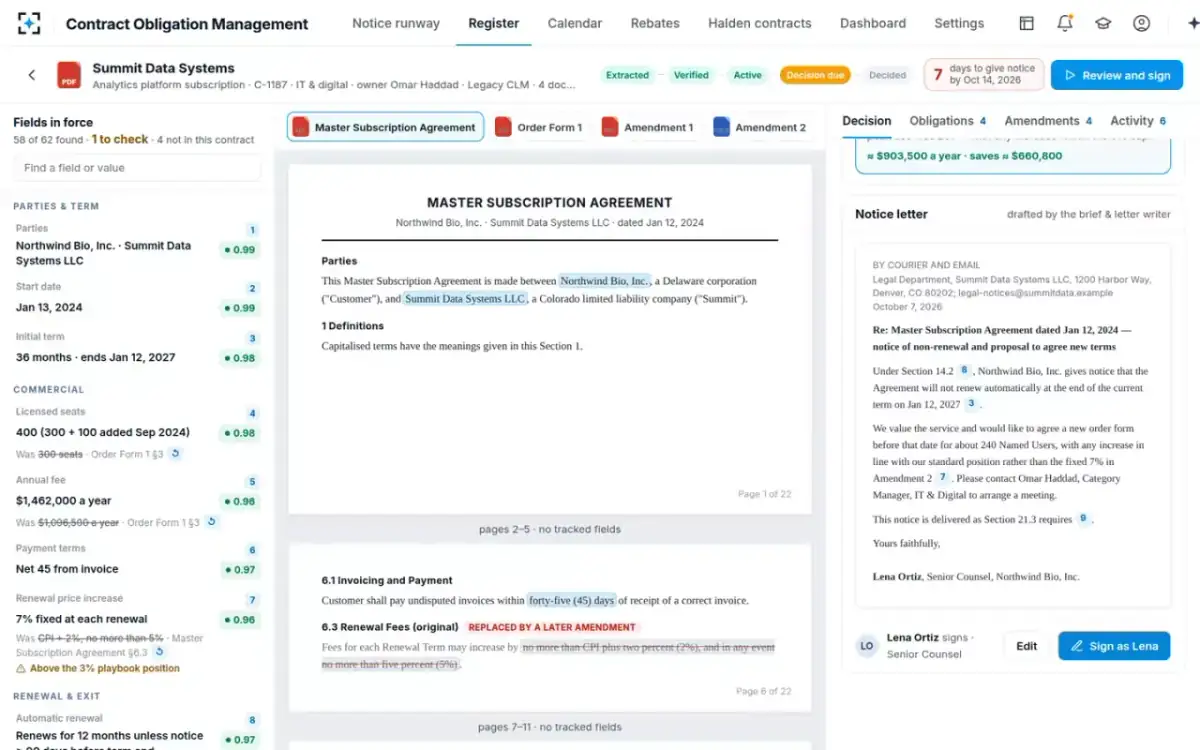Click the '7 days to give notice' deadline chip
Screen dimensions: 1200x750
[984, 75]
